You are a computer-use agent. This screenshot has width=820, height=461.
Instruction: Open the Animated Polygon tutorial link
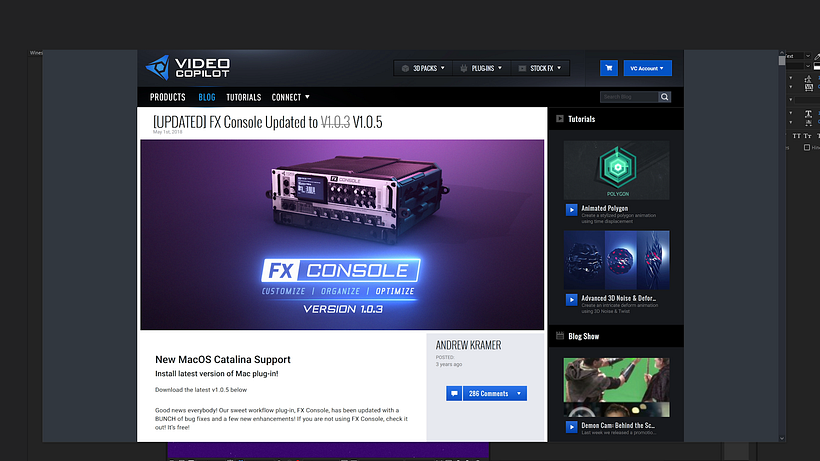click(605, 208)
